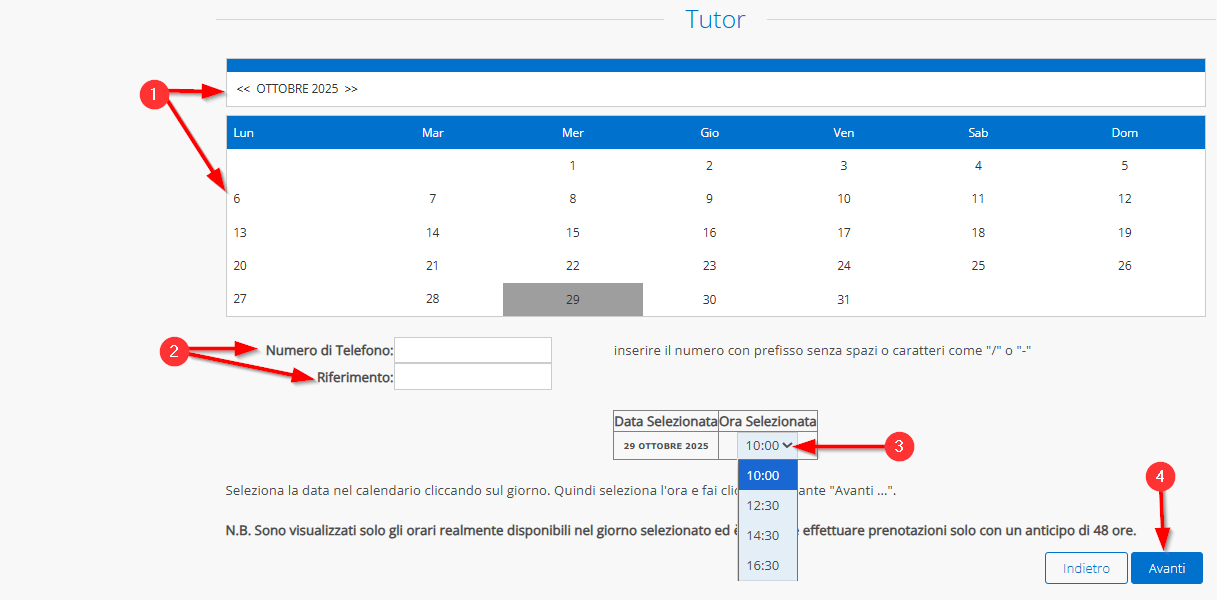
Task: Select day 31 in the calendar
Action: click(x=844, y=299)
